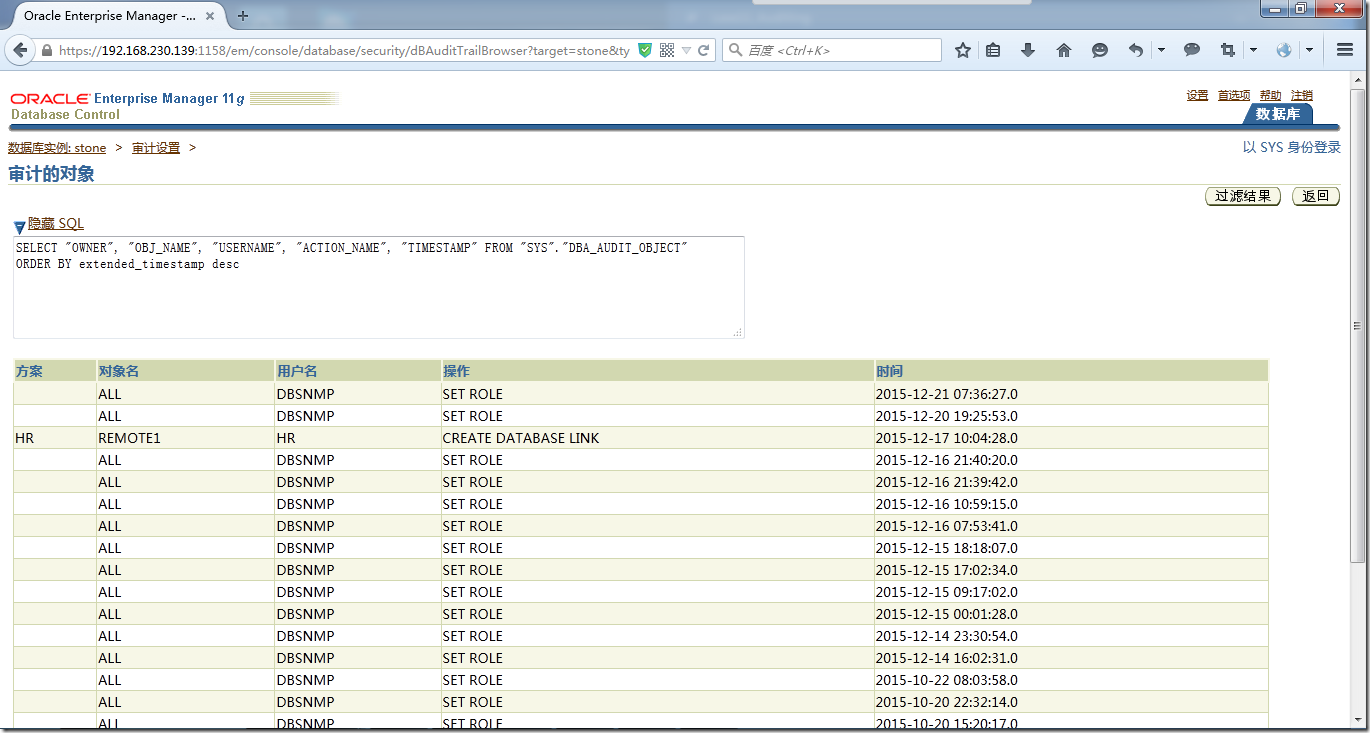The width and height of the screenshot is (1370, 733).
Task: Click the green shield icon in address bar
Action: [645, 50]
